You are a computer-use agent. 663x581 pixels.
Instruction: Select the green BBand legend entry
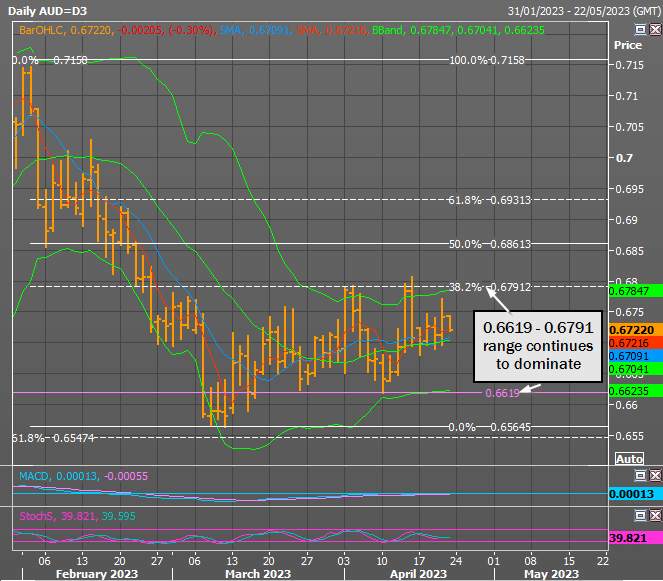[x=458, y=30]
